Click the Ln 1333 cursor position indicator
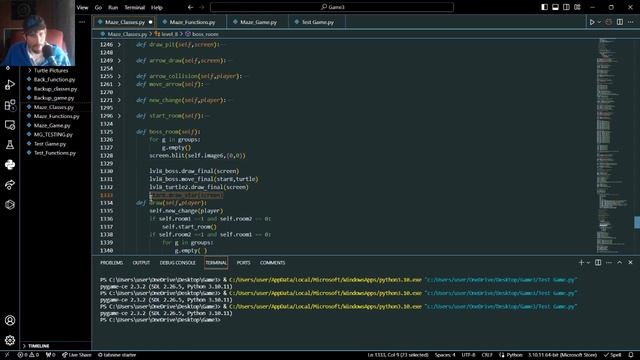Screen dimensions: 640x360 coord(398,355)
